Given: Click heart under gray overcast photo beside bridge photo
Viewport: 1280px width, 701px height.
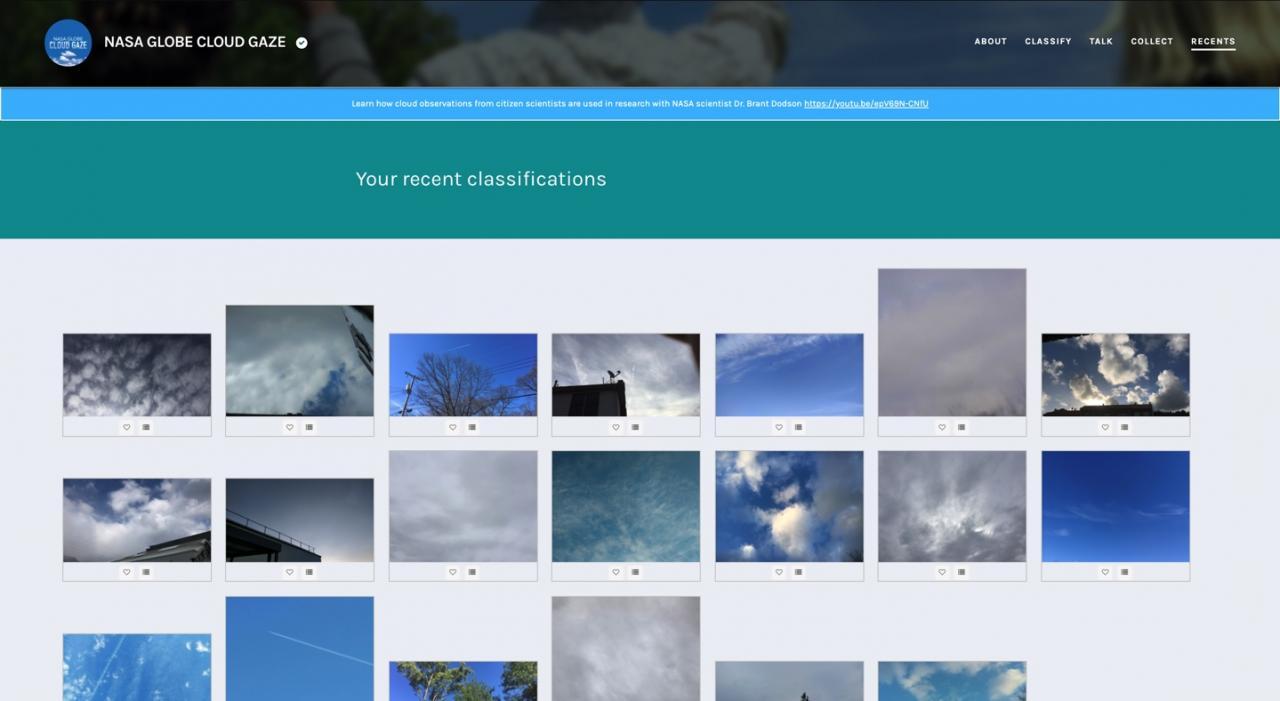Looking at the screenshot, I should (452, 572).
